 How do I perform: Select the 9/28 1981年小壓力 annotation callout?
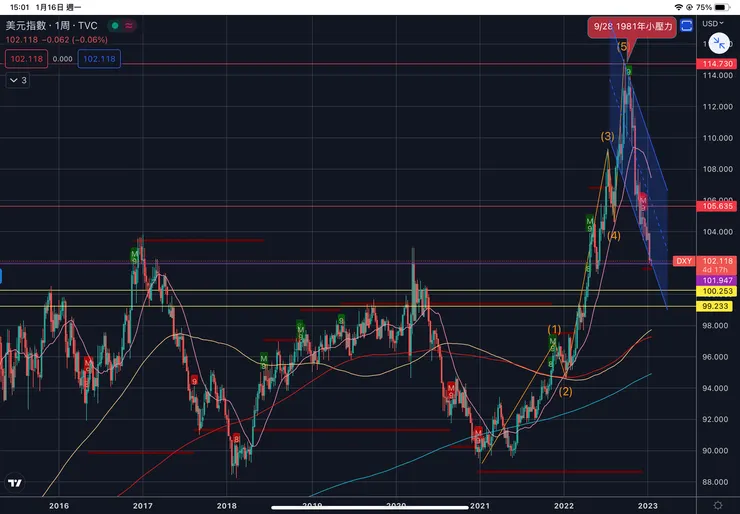(632, 27)
